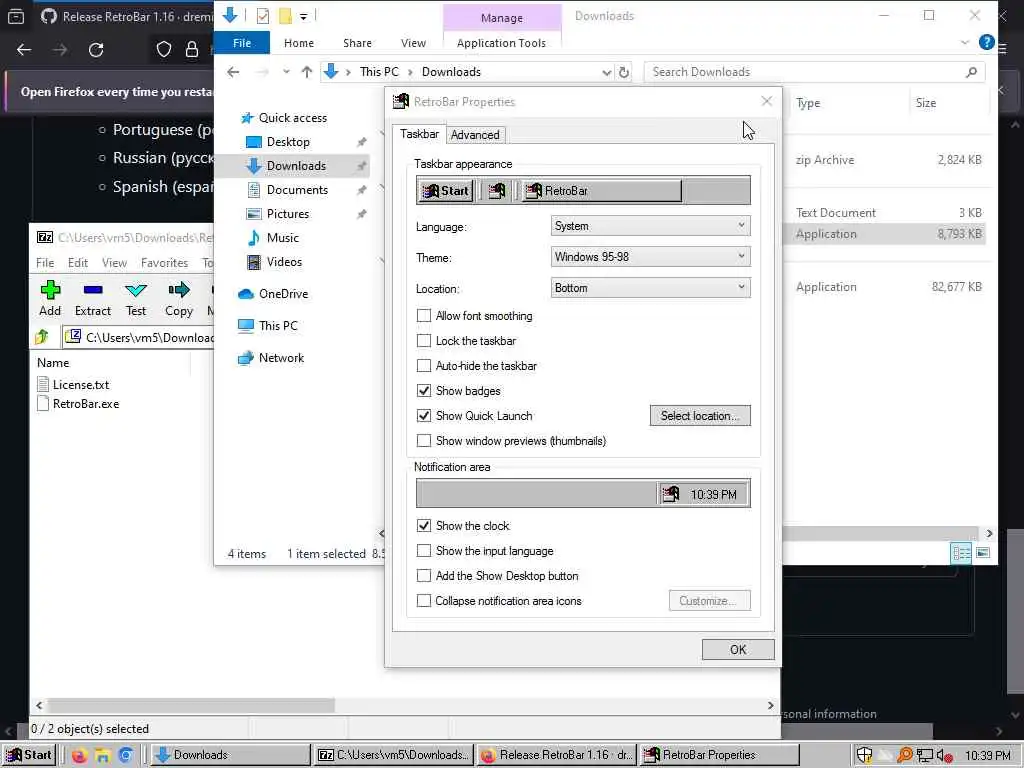Click the 7-Zip up-folder icon
The image size is (1024, 768).
pyautogui.click(x=42, y=337)
